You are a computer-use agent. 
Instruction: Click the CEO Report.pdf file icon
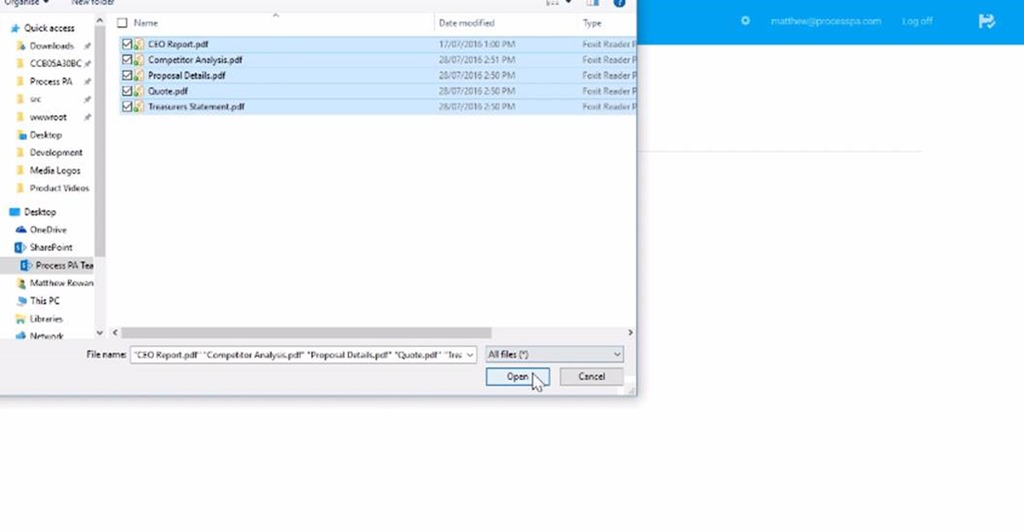(140, 44)
